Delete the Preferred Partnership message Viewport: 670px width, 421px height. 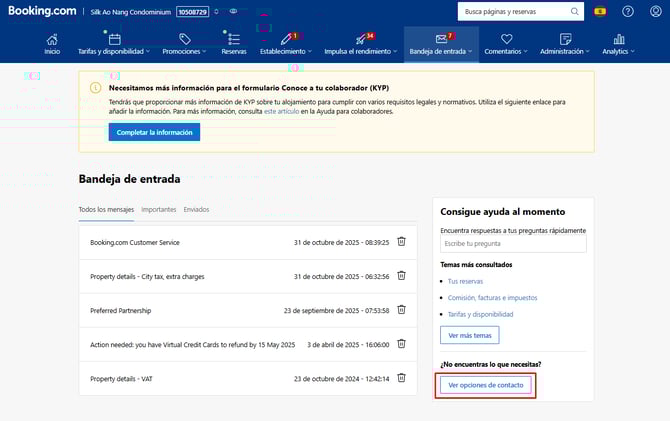(401, 310)
